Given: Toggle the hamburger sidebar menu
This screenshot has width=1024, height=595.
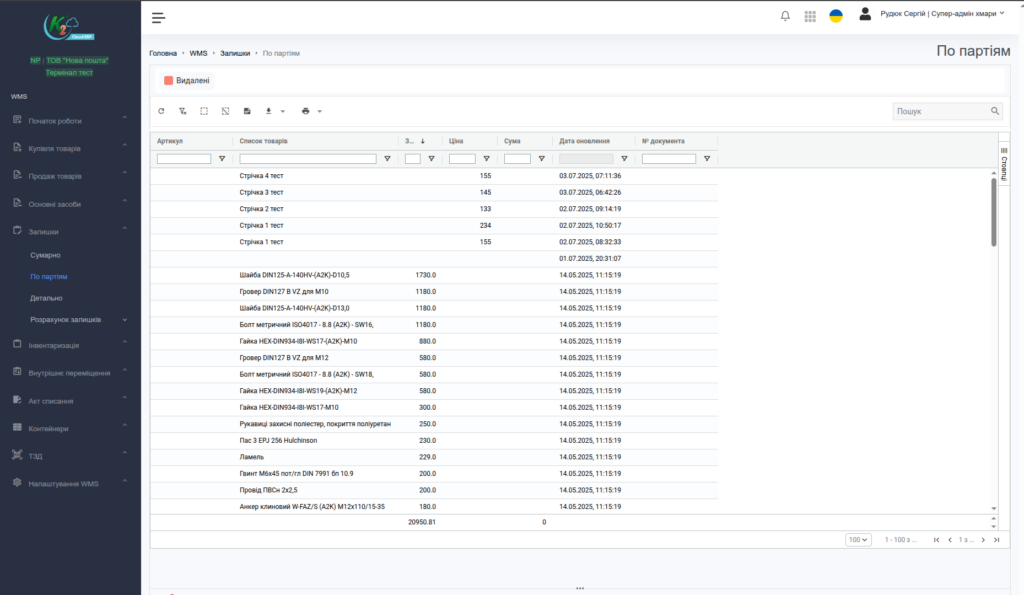Looking at the screenshot, I should point(159,17).
